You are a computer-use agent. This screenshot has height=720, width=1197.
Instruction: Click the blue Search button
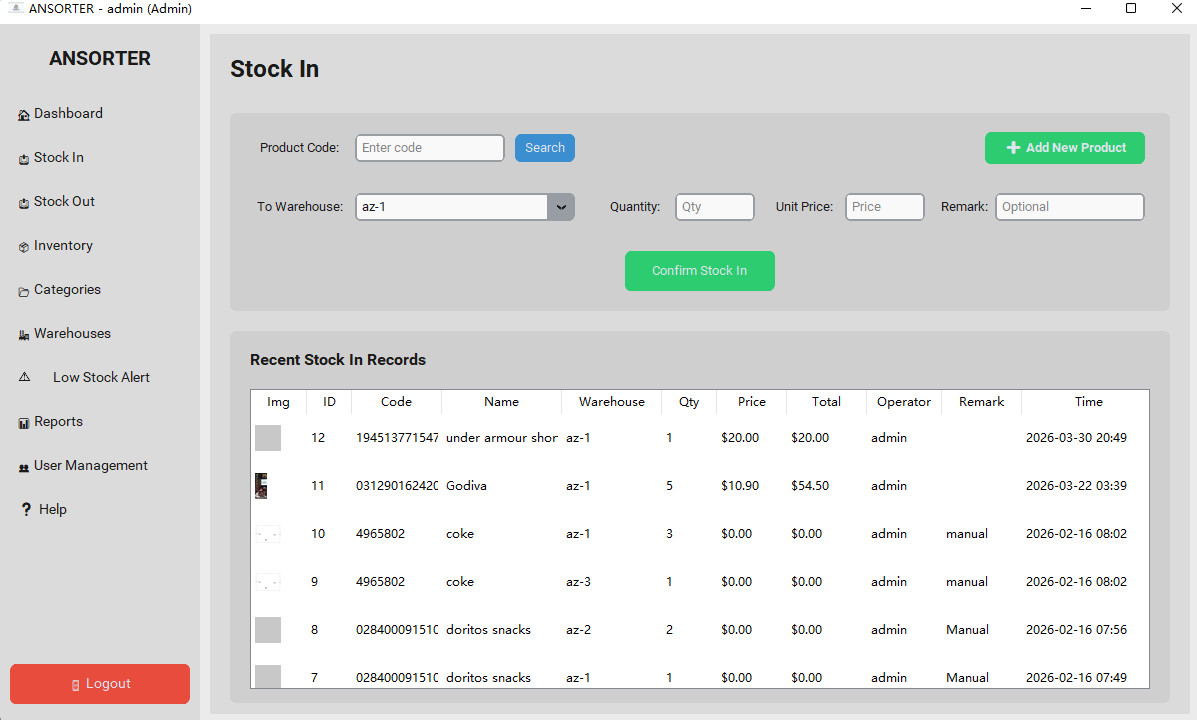point(545,148)
